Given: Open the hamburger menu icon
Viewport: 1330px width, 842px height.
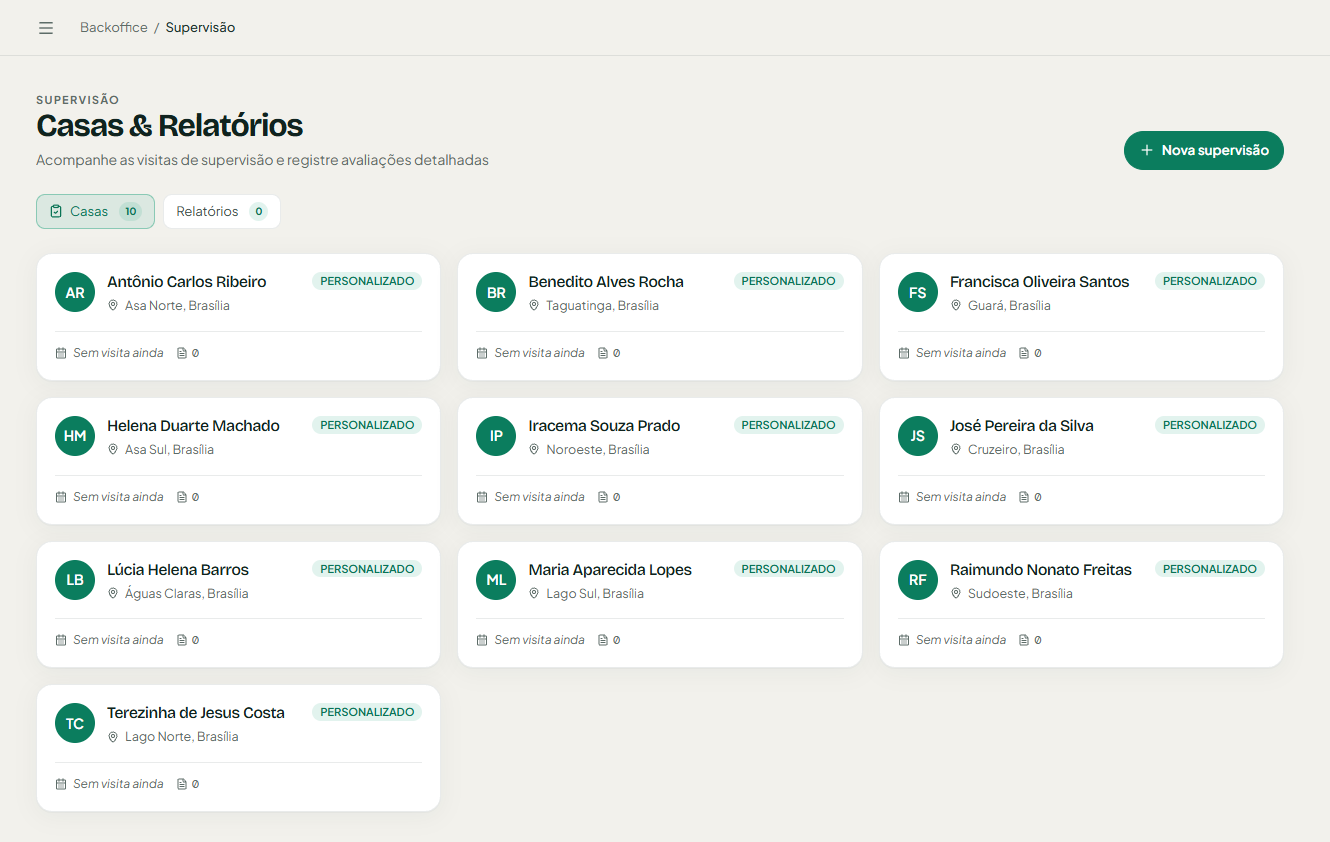Looking at the screenshot, I should 46,28.
